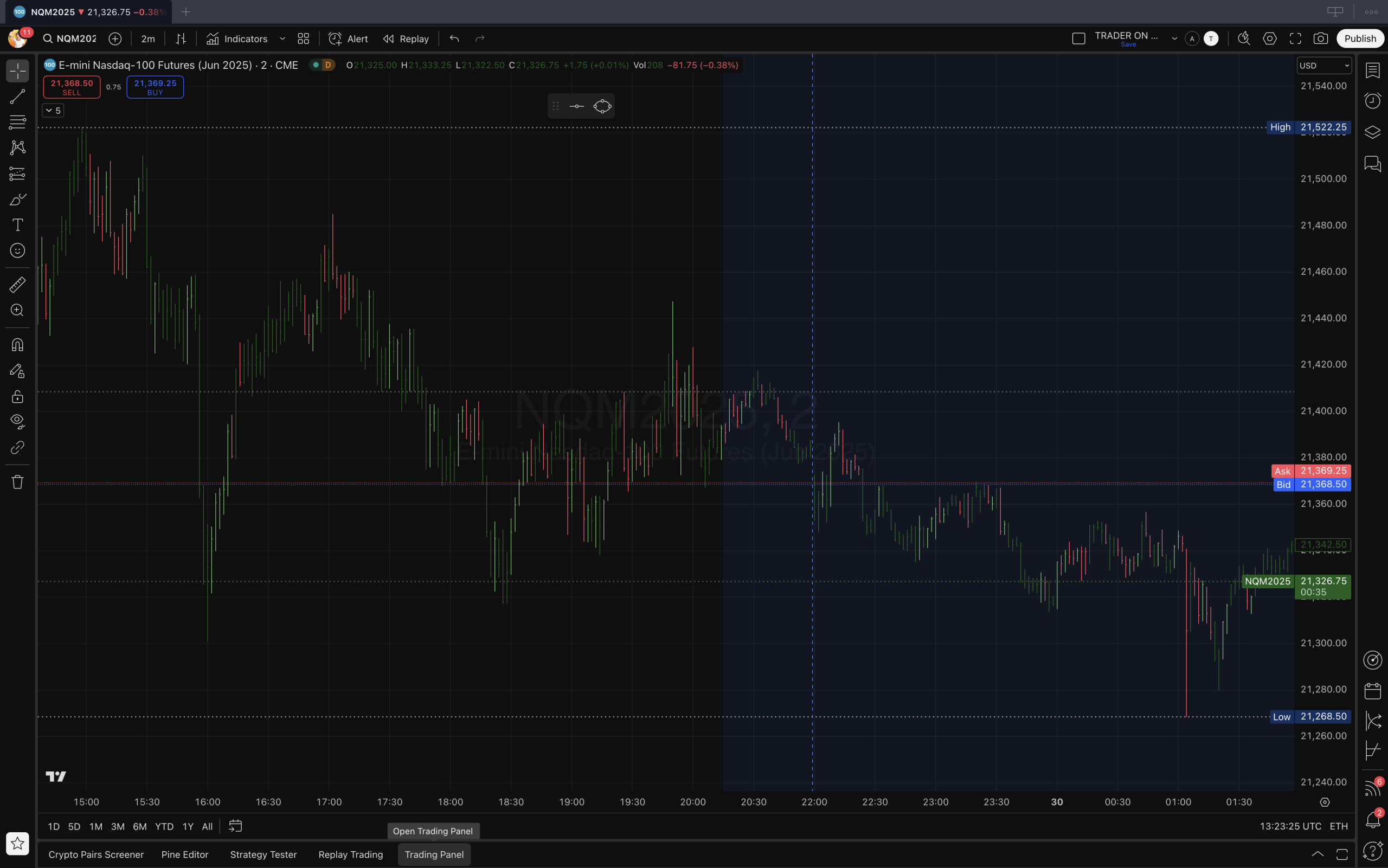Open the Strategy Tester tab

point(264,854)
